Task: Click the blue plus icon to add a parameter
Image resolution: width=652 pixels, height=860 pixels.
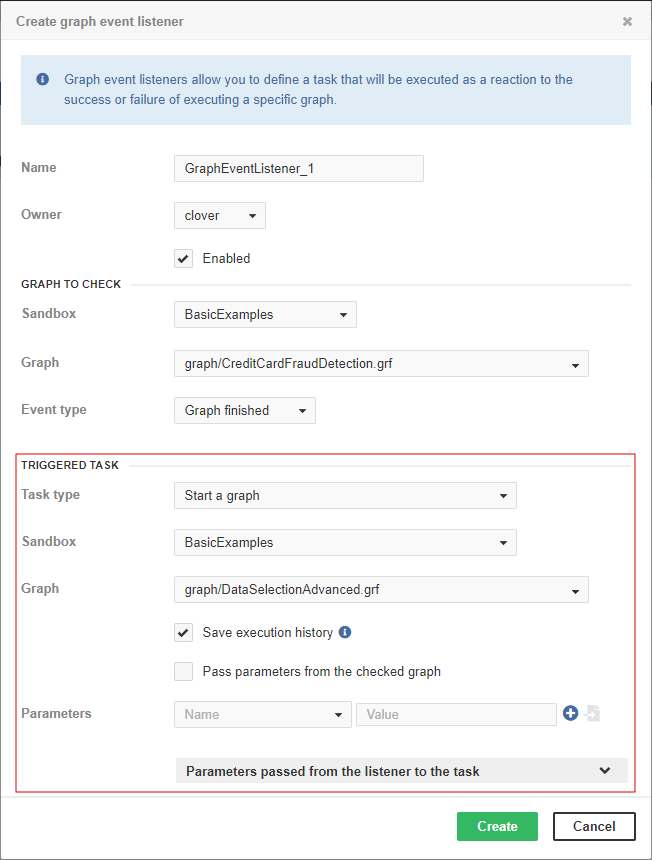Action: click(570, 713)
